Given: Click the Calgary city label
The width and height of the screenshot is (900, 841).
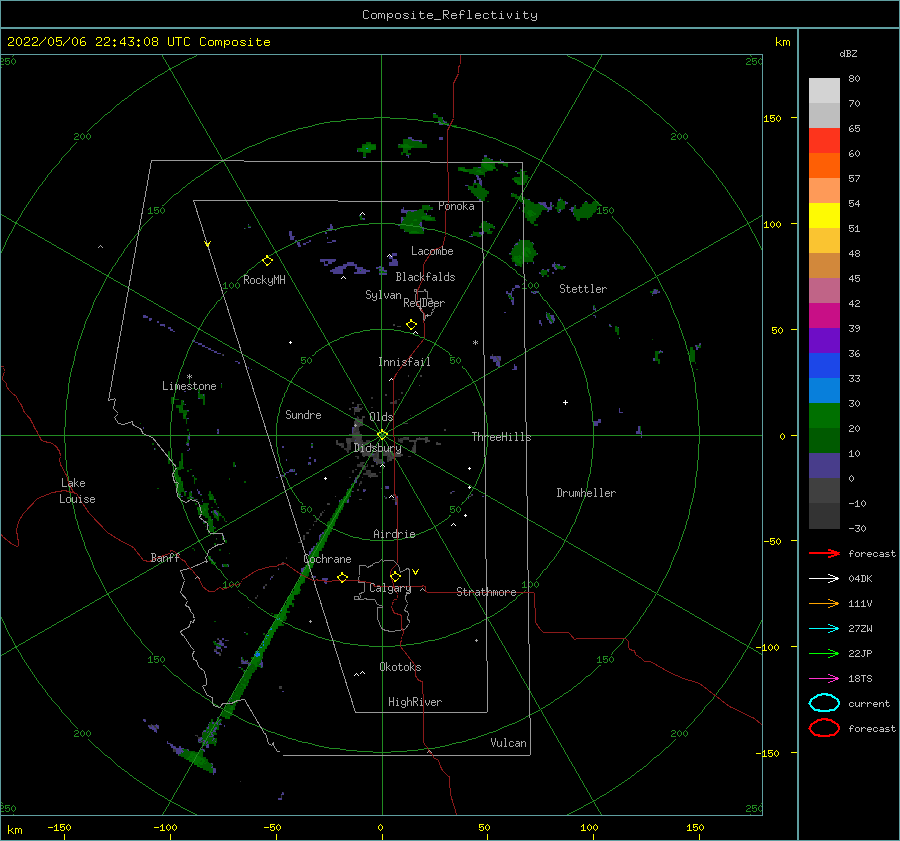Looking at the screenshot, I should (x=390, y=588).
